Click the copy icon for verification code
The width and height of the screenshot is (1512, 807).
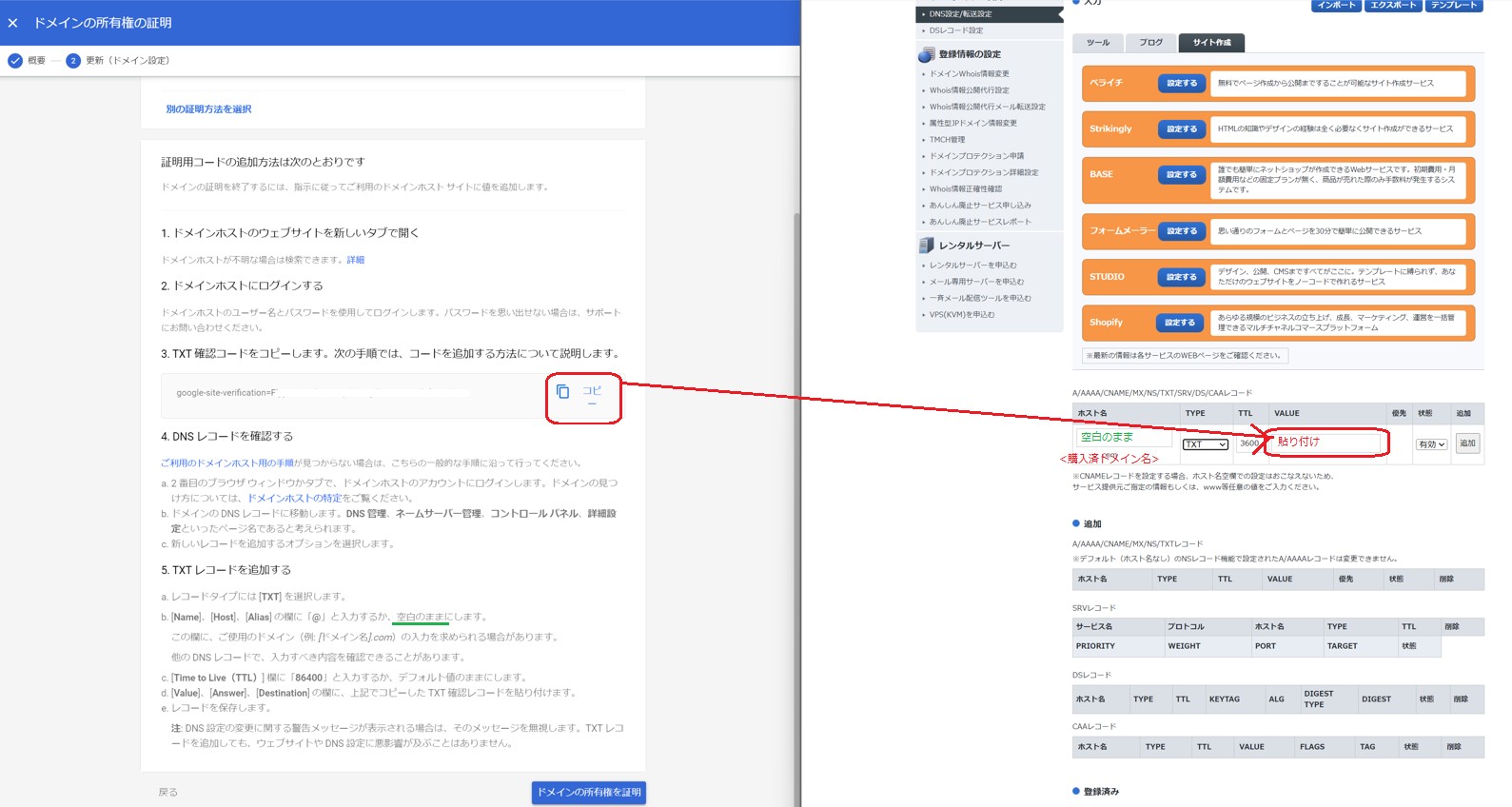click(562, 391)
